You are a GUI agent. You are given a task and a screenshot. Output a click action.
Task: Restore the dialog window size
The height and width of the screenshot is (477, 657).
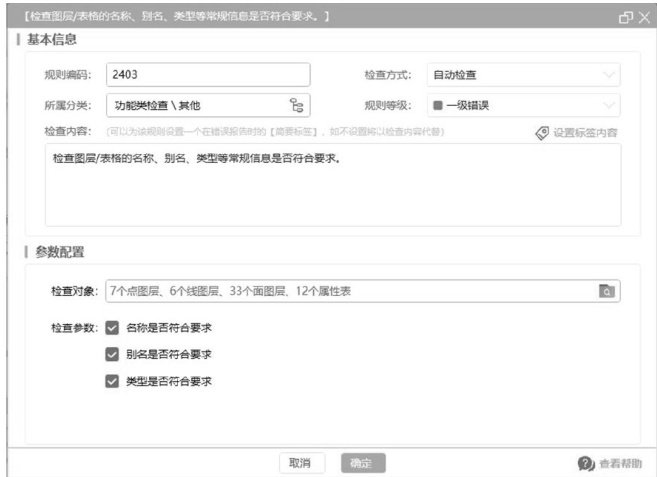[625, 17]
